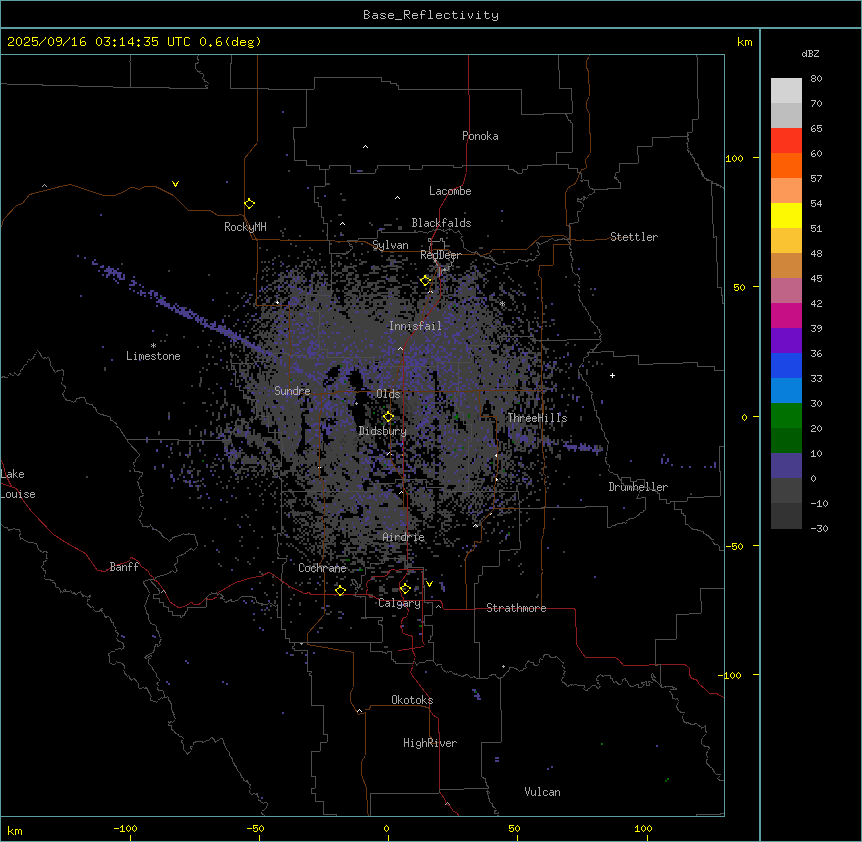Select the Lake Louise label
The image size is (862, 842).
coord(18,484)
